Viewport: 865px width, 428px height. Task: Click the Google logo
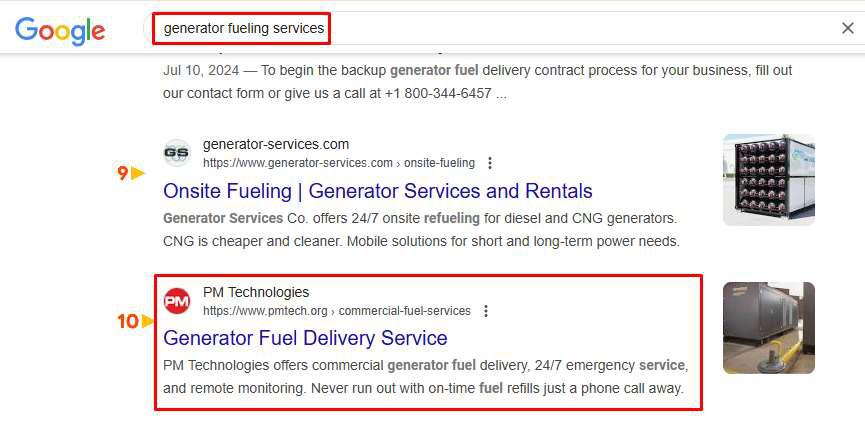pos(60,30)
